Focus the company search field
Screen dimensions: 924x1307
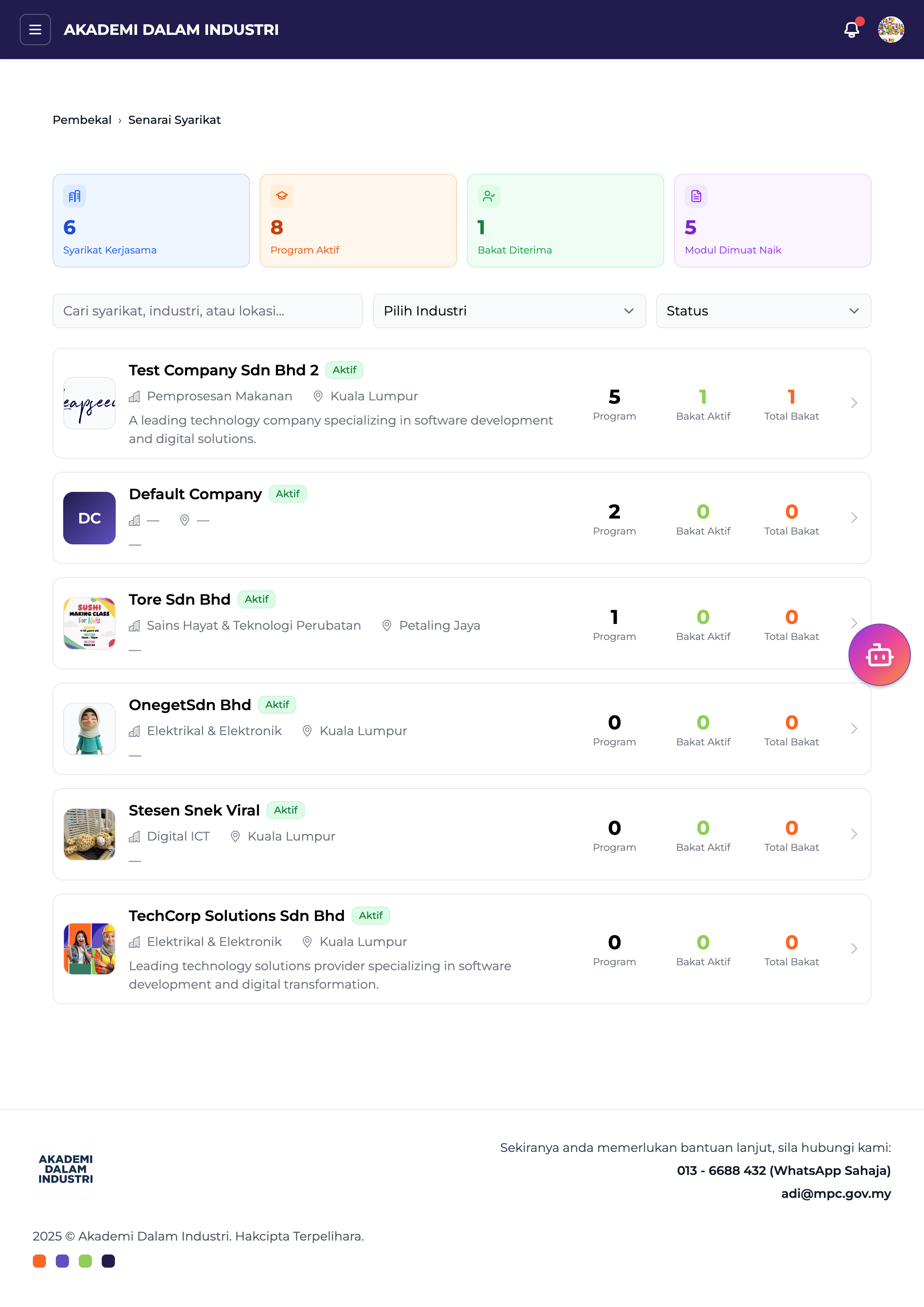[207, 311]
